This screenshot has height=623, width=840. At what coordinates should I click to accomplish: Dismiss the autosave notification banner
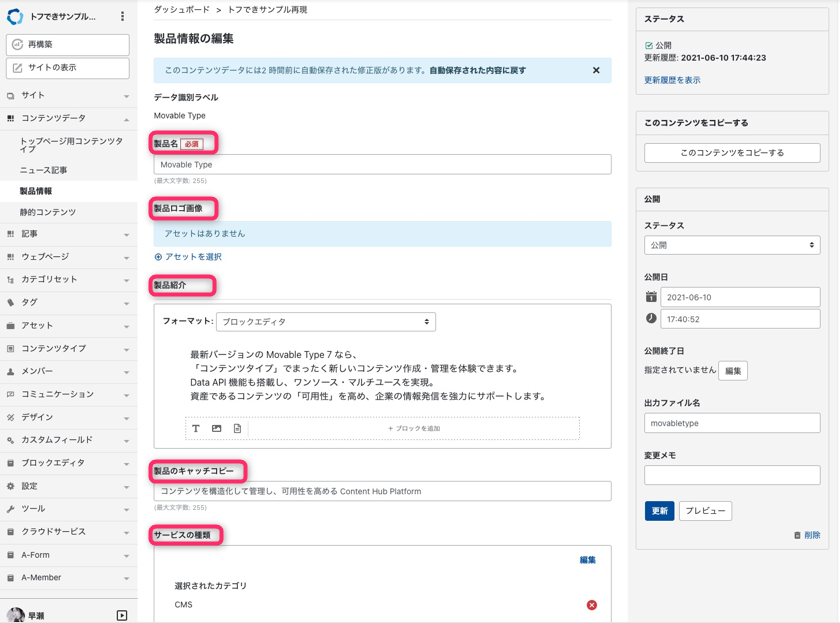point(596,70)
